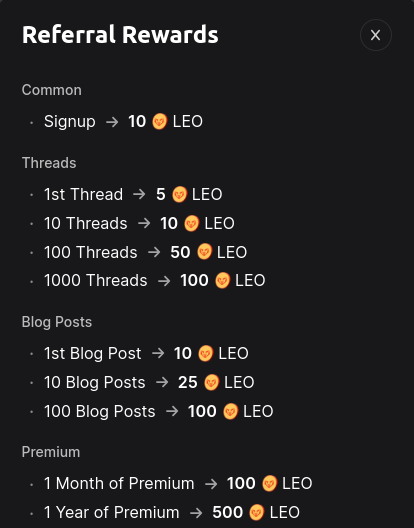Click the LEO coin icon in 100 Threads row
The width and height of the screenshot is (414, 528).
[204, 252]
